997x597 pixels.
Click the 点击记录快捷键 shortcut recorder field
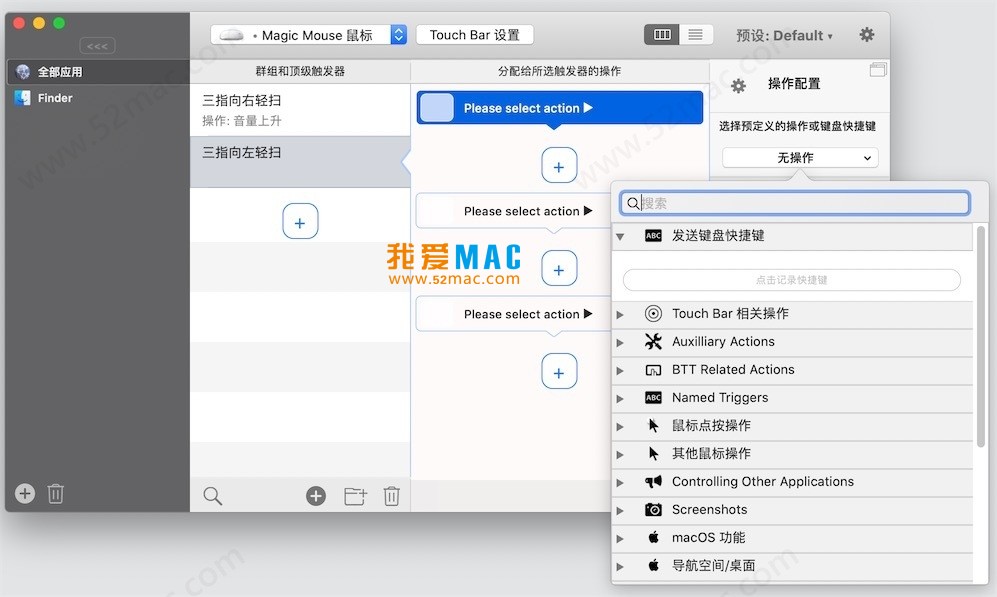pyautogui.click(x=792, y=280)
